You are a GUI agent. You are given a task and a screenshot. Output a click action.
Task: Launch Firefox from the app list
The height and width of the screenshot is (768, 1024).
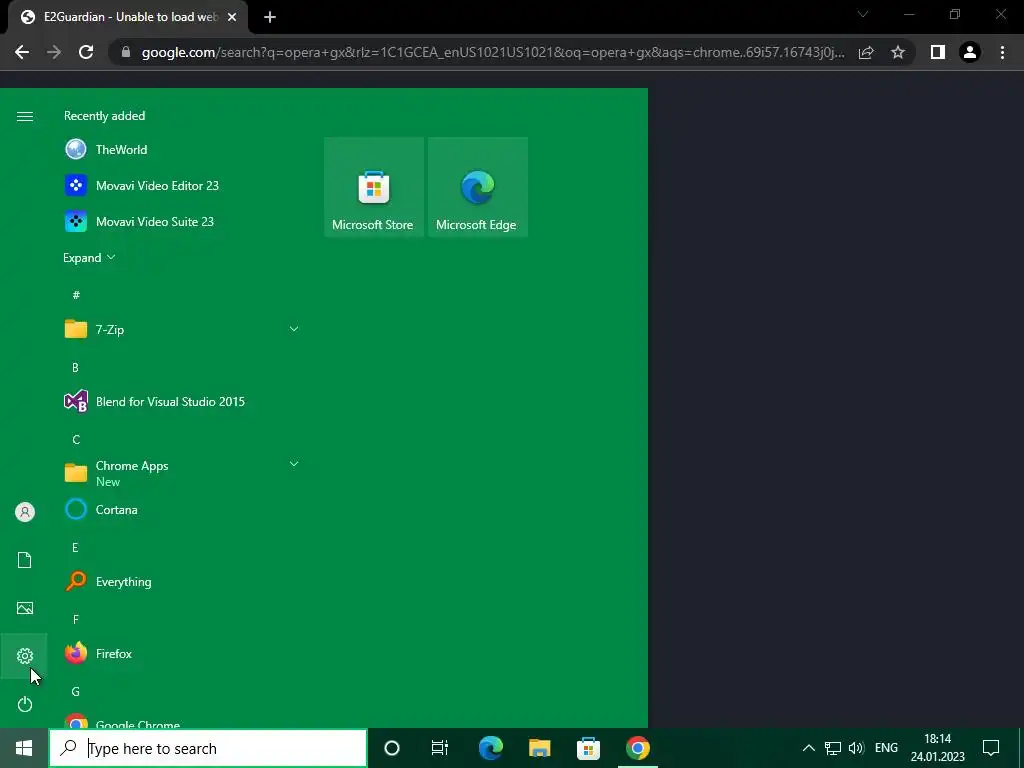click(182, 653)
